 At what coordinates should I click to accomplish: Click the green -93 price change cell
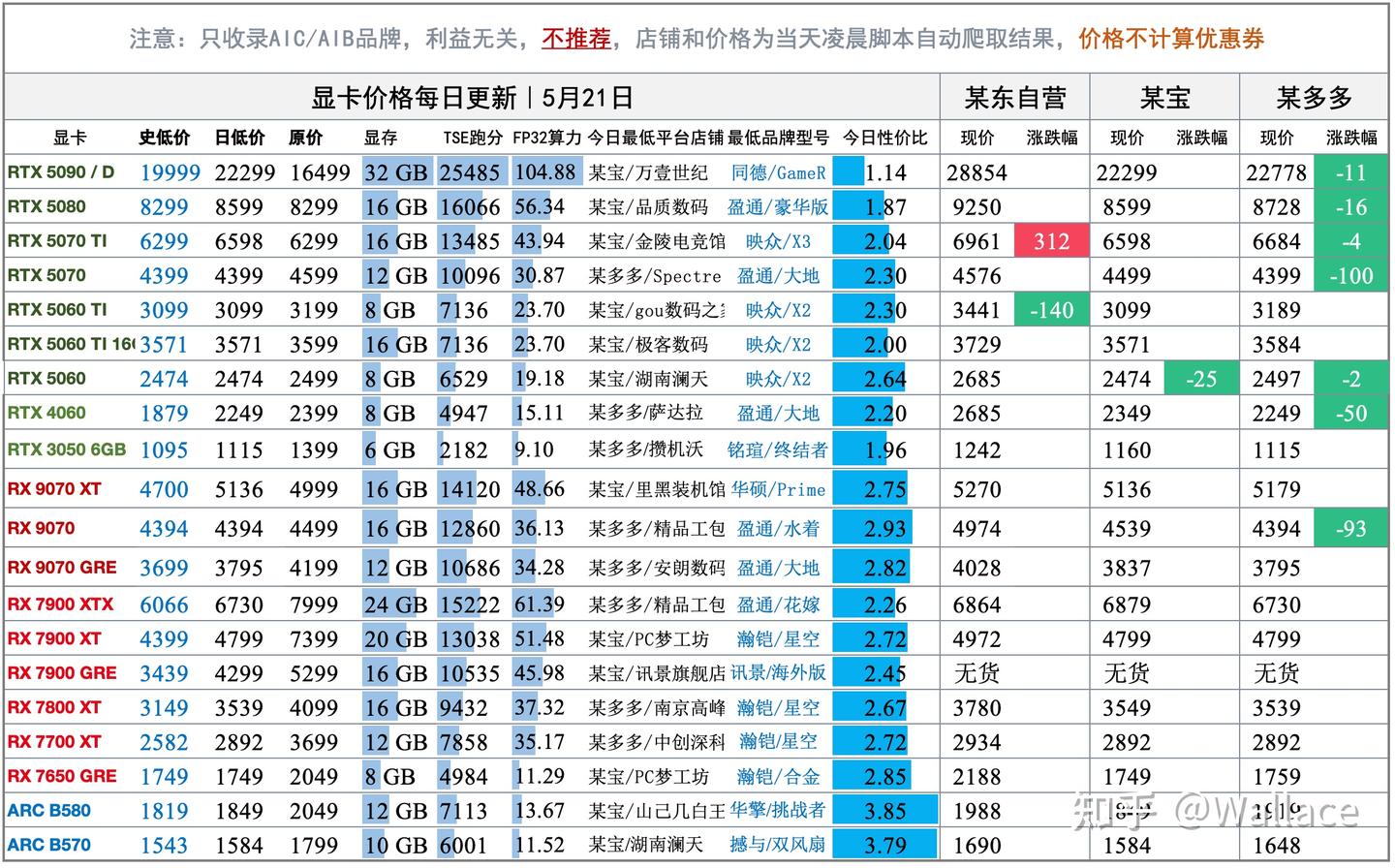(x=1351, y=529)
